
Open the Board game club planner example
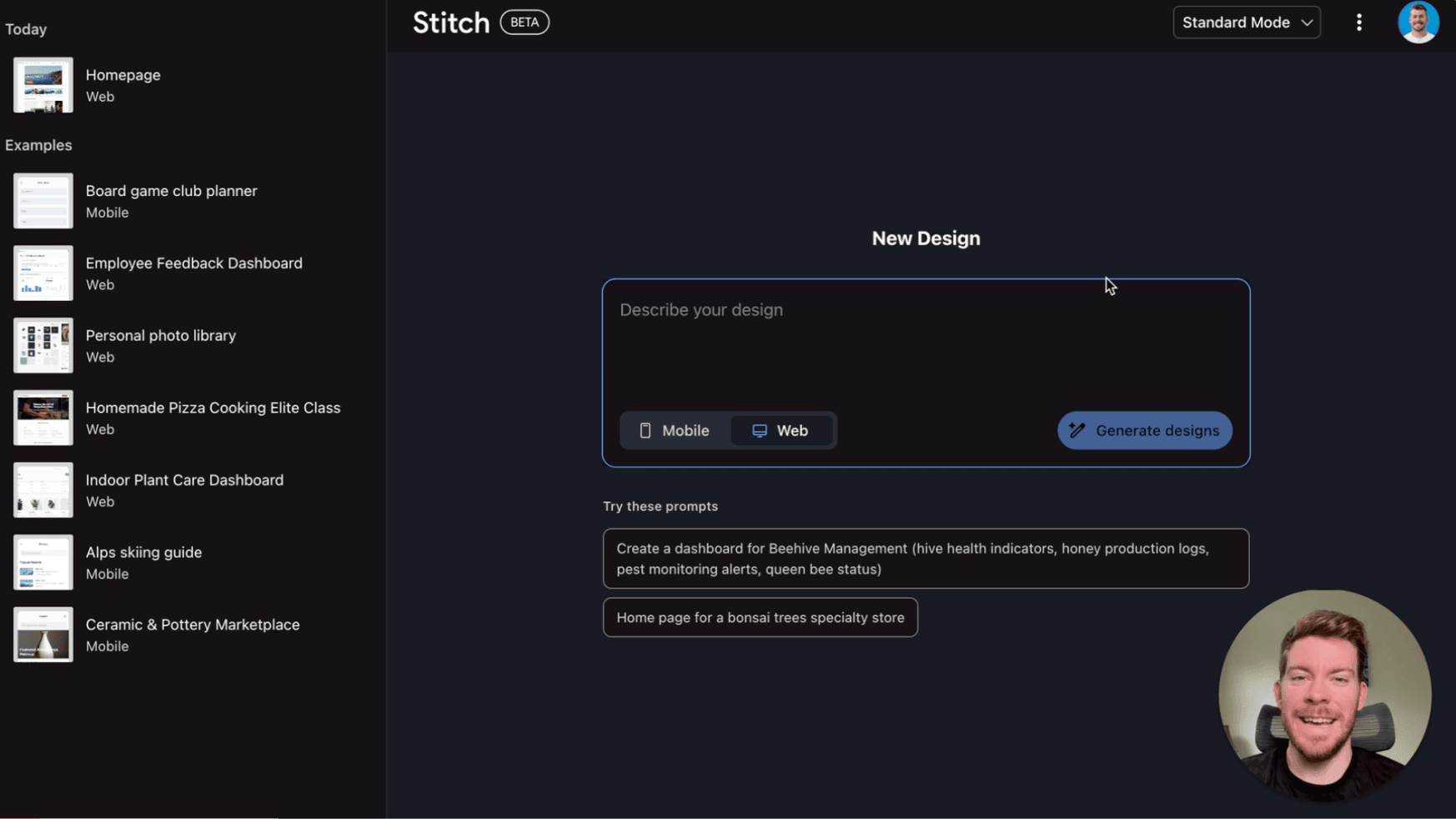(x=171, y=200)
